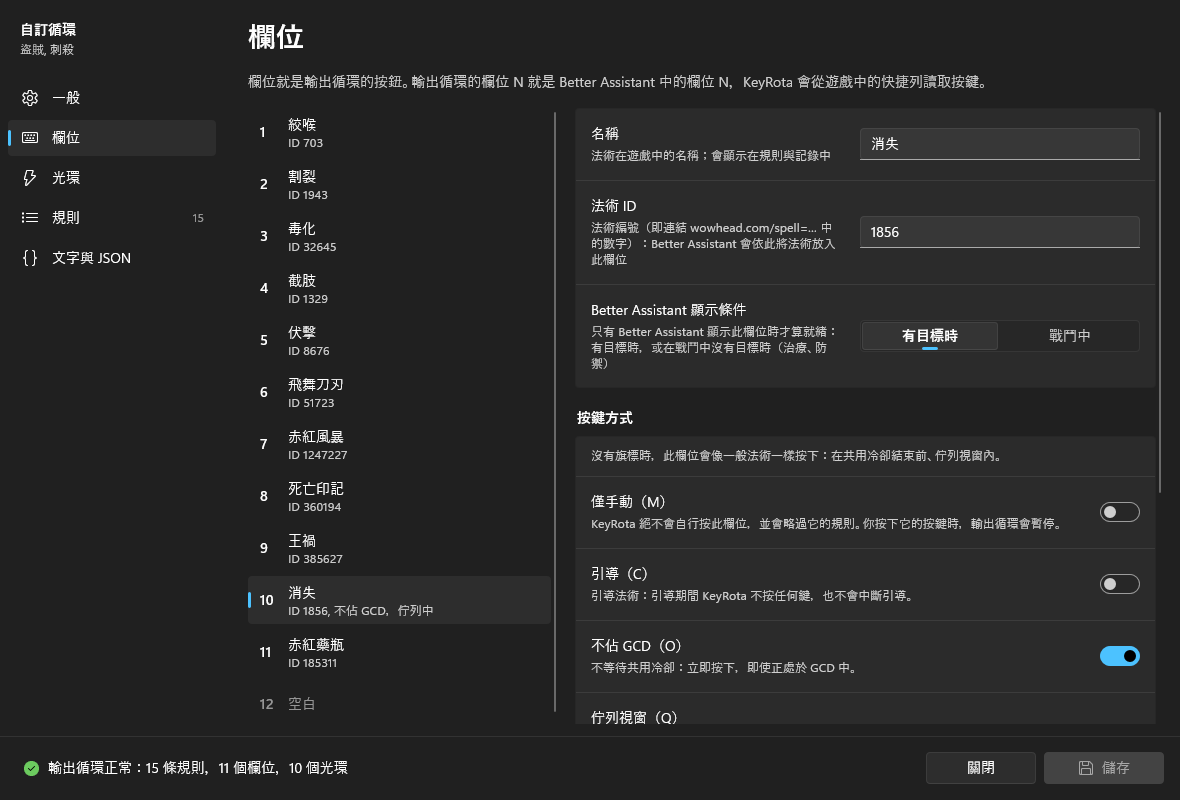Select slot 3 毒化
This screenshot has width=1180, height=800.
(399, 236)
